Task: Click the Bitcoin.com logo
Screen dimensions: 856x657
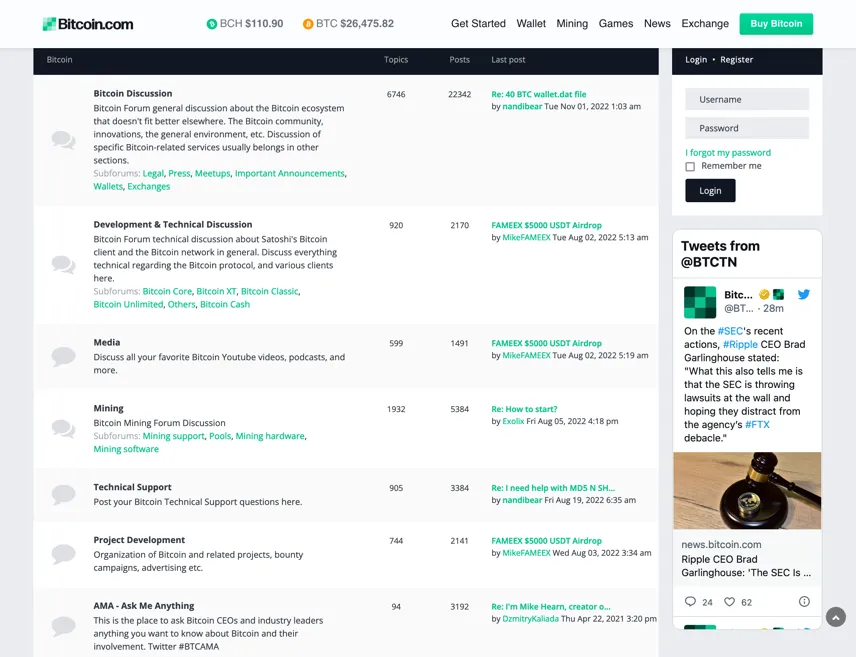Action: [x=88, y=24]
